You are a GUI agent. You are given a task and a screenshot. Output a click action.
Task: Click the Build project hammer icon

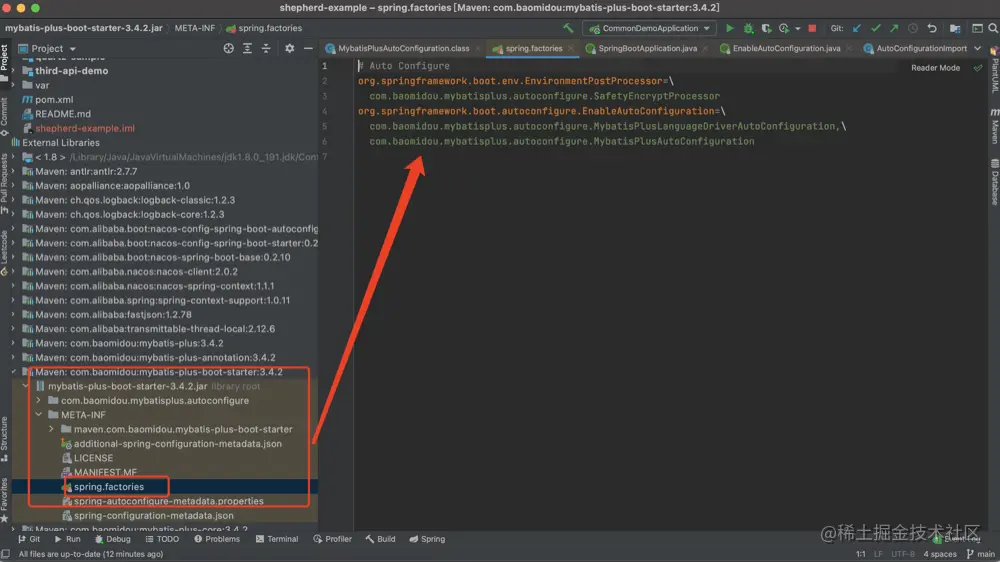click(568, 28)
